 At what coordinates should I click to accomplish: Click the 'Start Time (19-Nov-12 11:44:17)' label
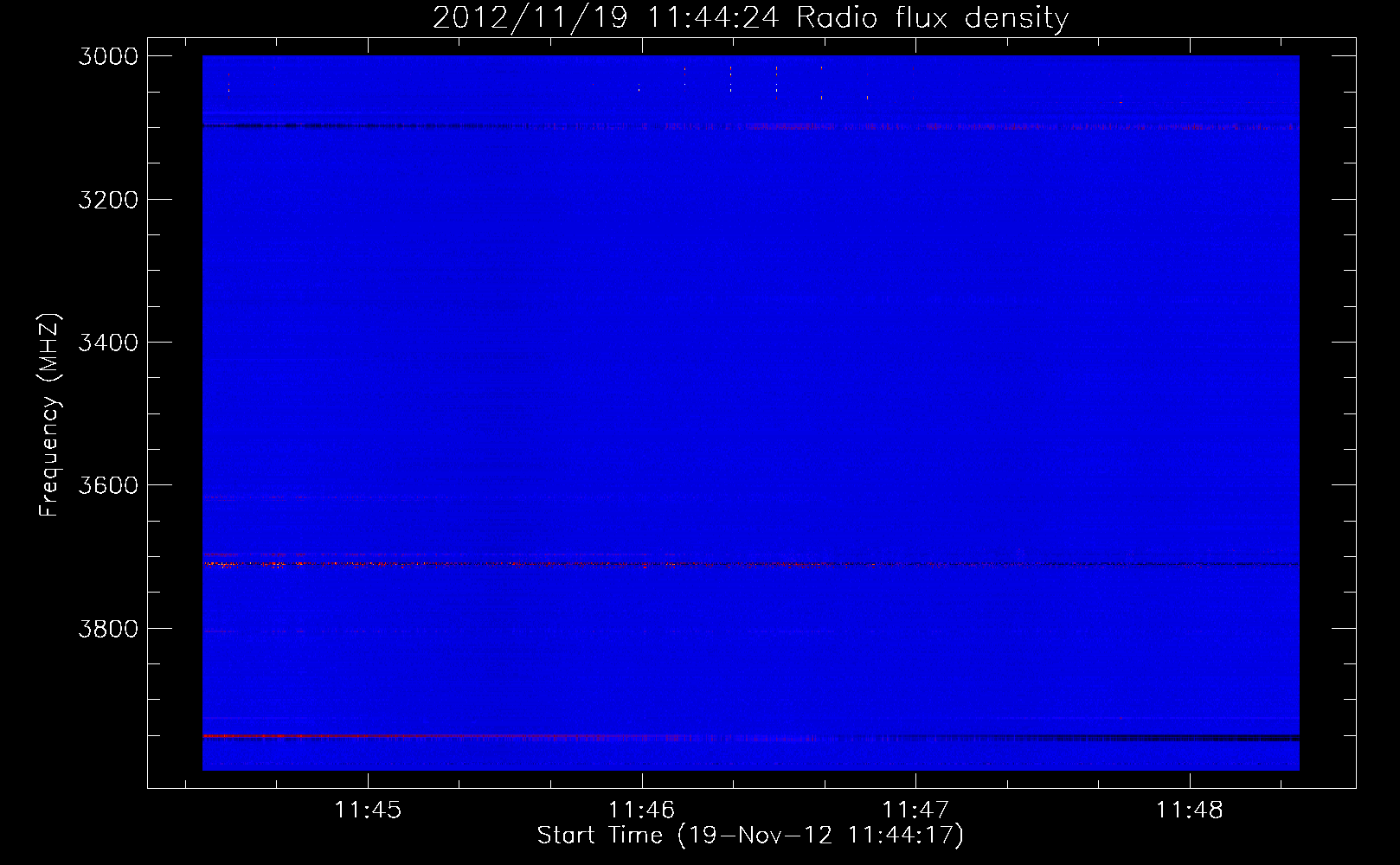coord(750,836)
